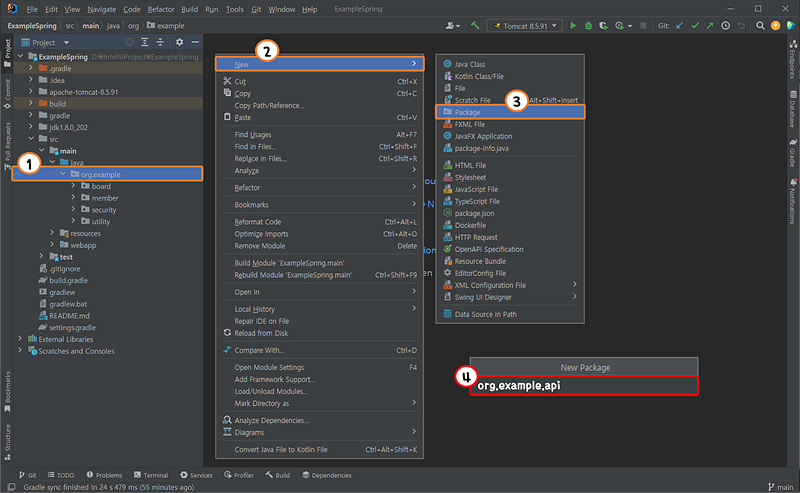The image size is (800, 493).
Task: Open the Gradle side panel
Action: pos(793,152)
